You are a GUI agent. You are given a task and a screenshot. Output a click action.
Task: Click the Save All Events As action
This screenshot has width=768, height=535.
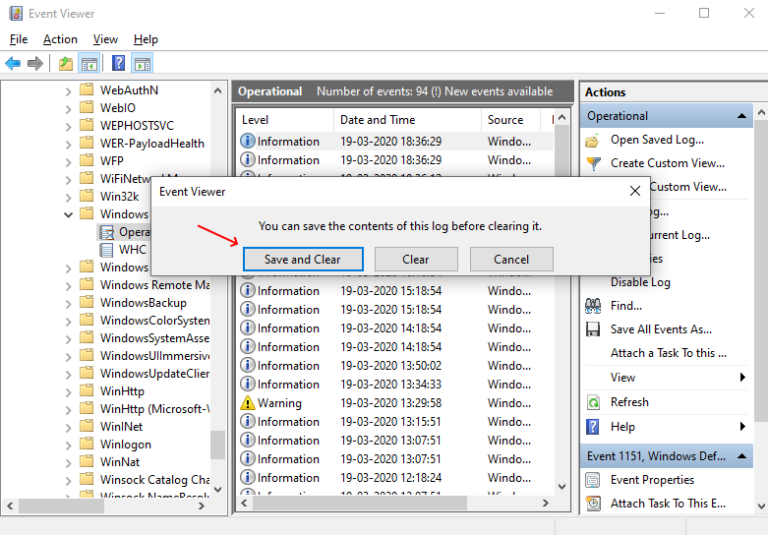click(x=661, y=329)
